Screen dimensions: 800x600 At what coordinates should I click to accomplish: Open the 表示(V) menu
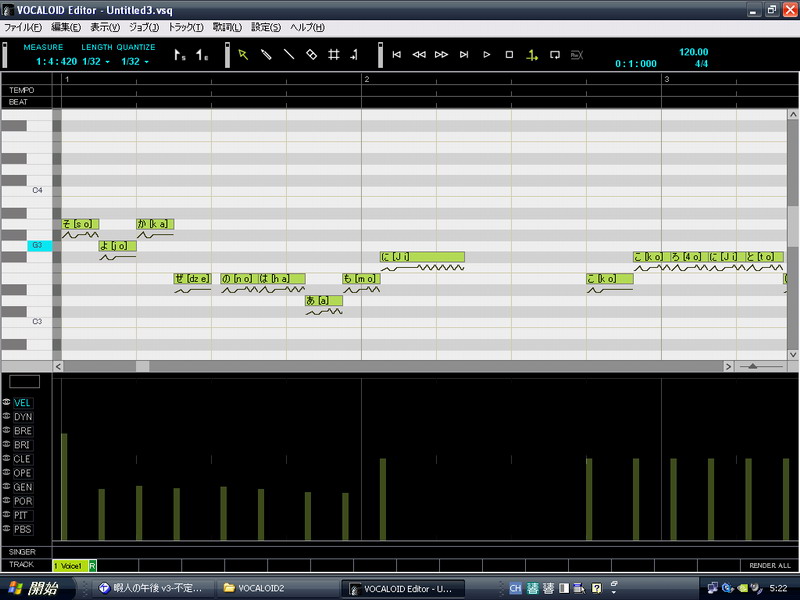tap(105, 28)
